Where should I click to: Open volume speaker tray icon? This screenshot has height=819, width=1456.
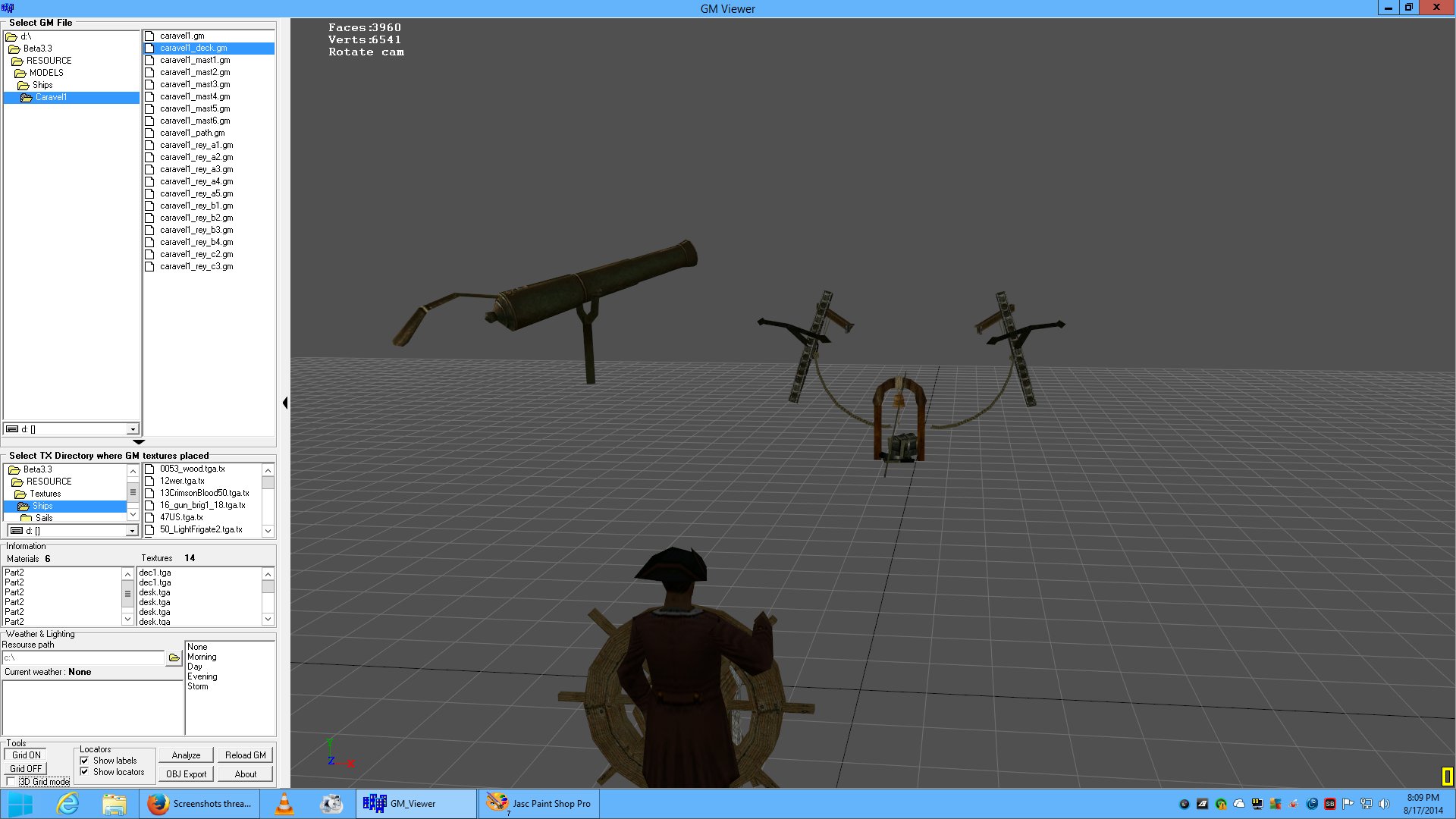coord(1385,804)
